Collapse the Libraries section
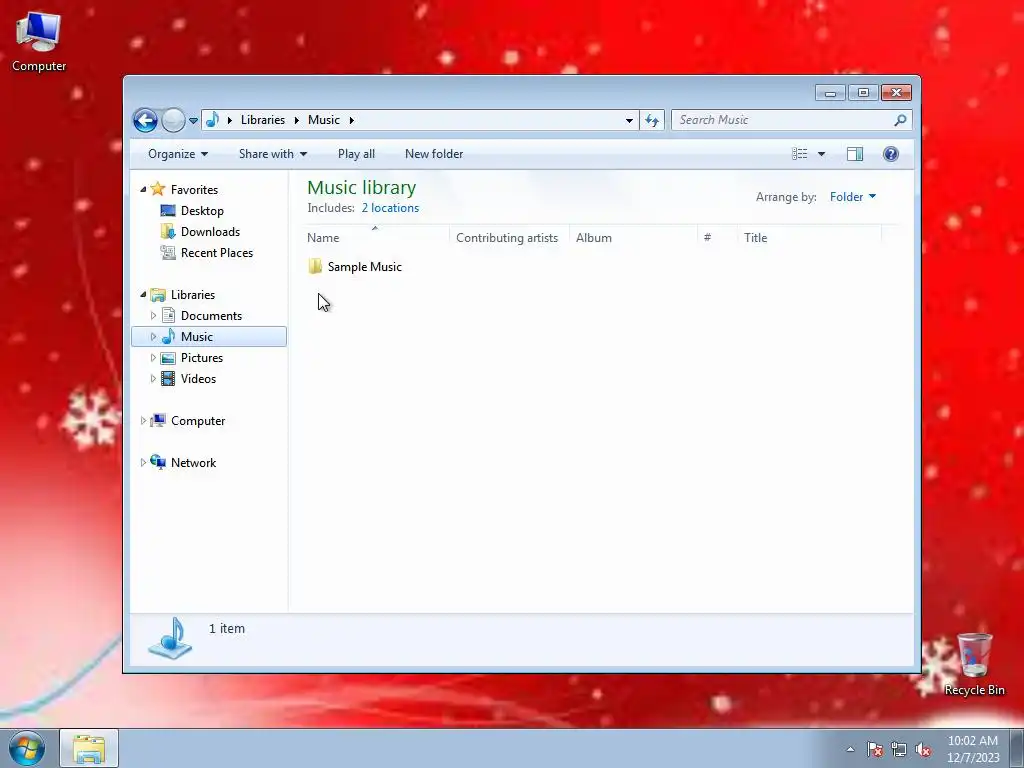The height and width of the screenshot is (768, 1024). point(143,295)
